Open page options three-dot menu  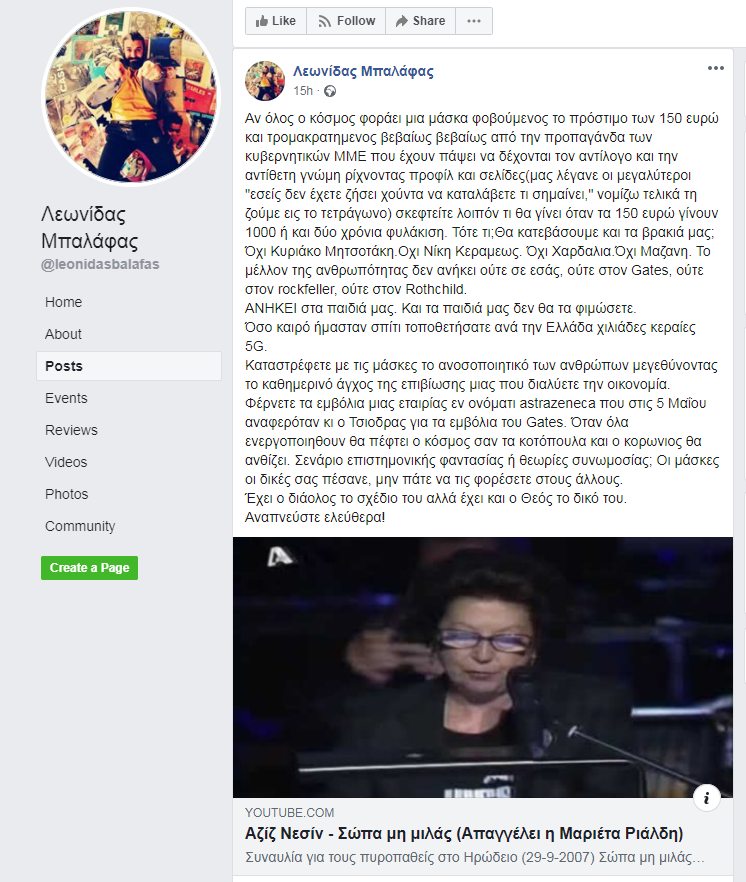[474, 21]
